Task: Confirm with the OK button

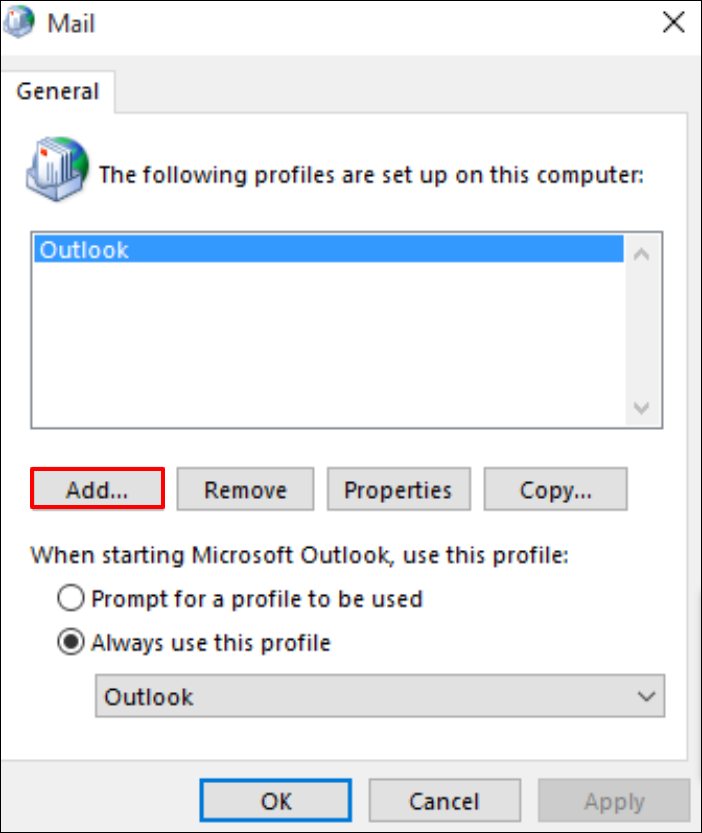Action: click(276, 801)
